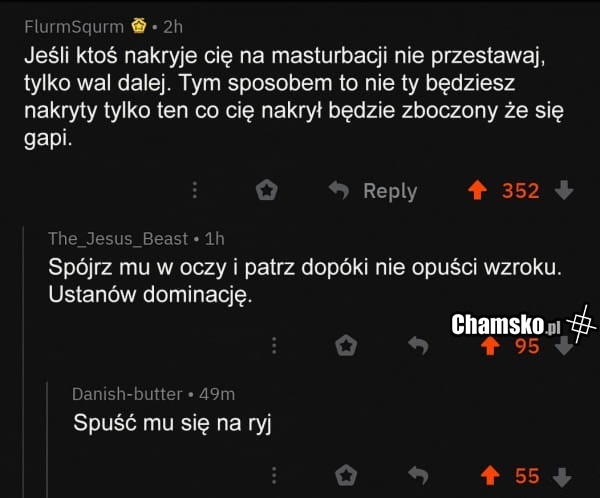Downvote FlurmSqurm's comment
This screenshot has height=498, width=600.
pos(563,190)
